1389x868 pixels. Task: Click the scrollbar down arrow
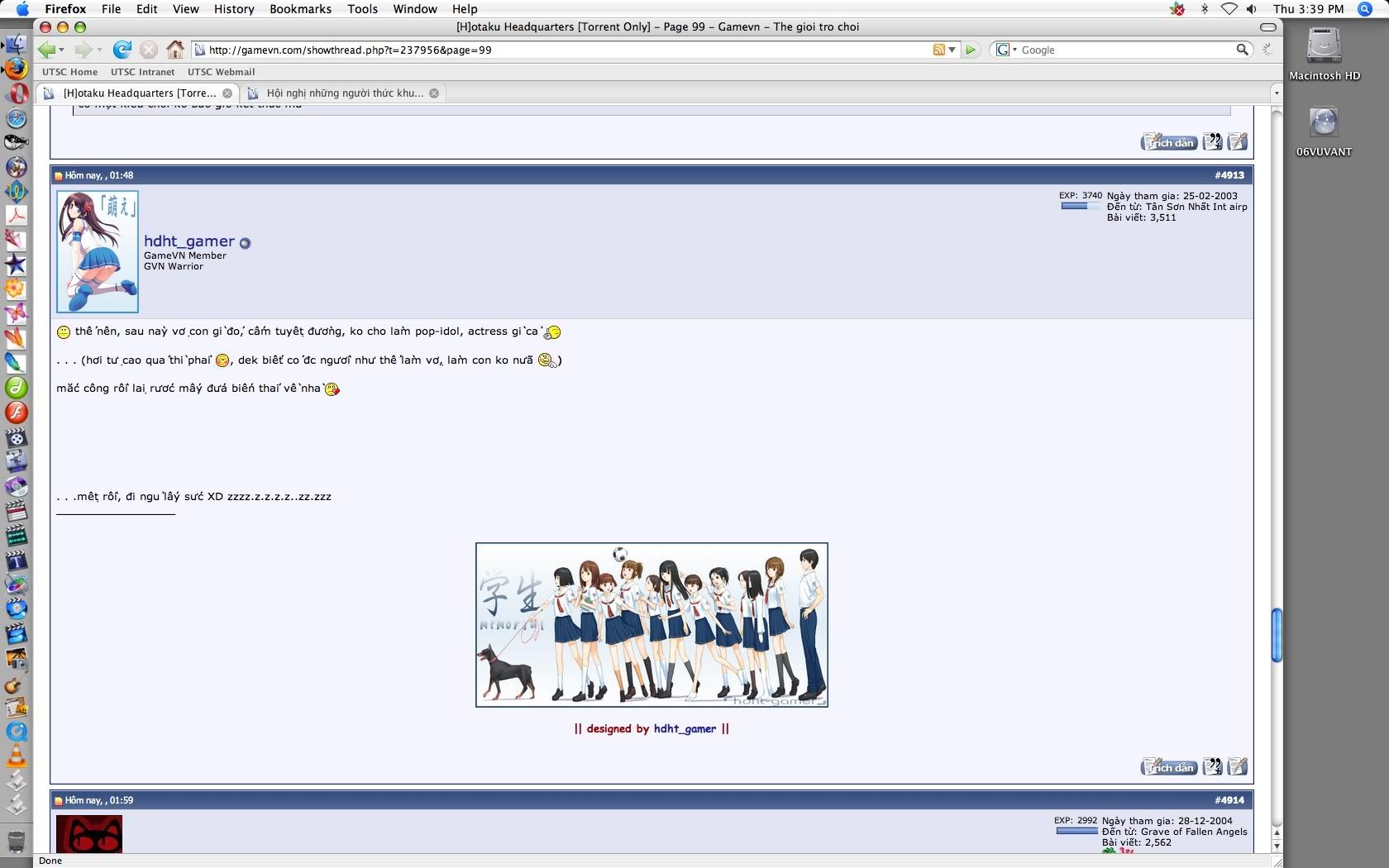pyautogui.click(x=1277, y=846)
